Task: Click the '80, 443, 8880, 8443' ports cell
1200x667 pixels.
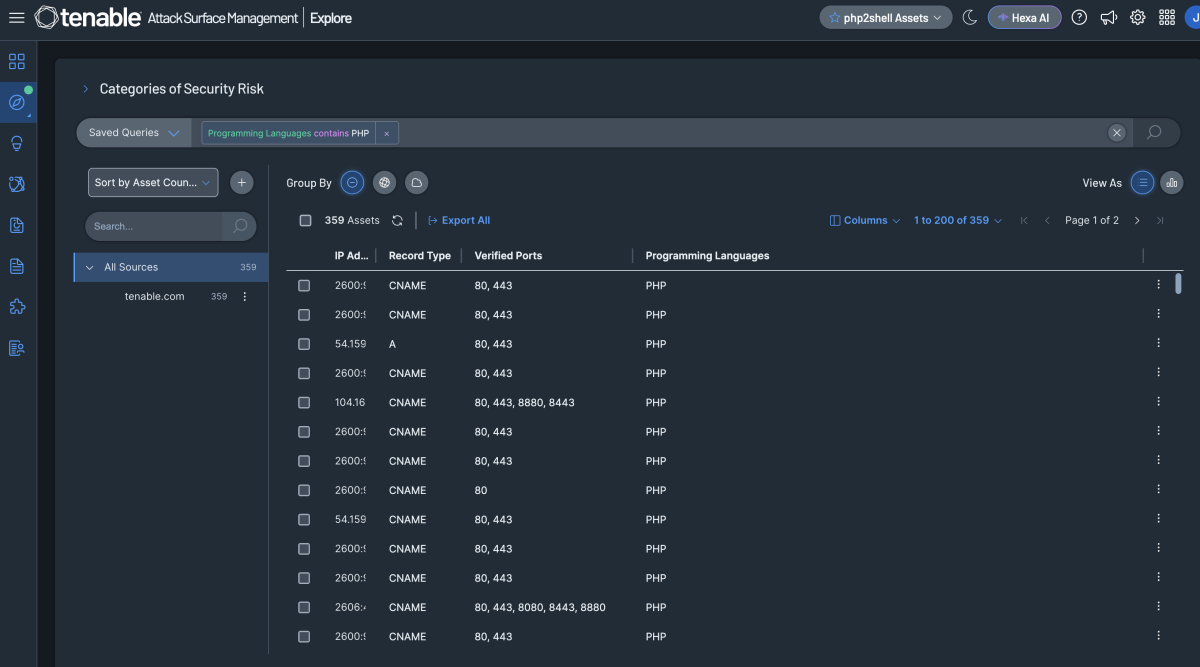Action: pos(524,403)
